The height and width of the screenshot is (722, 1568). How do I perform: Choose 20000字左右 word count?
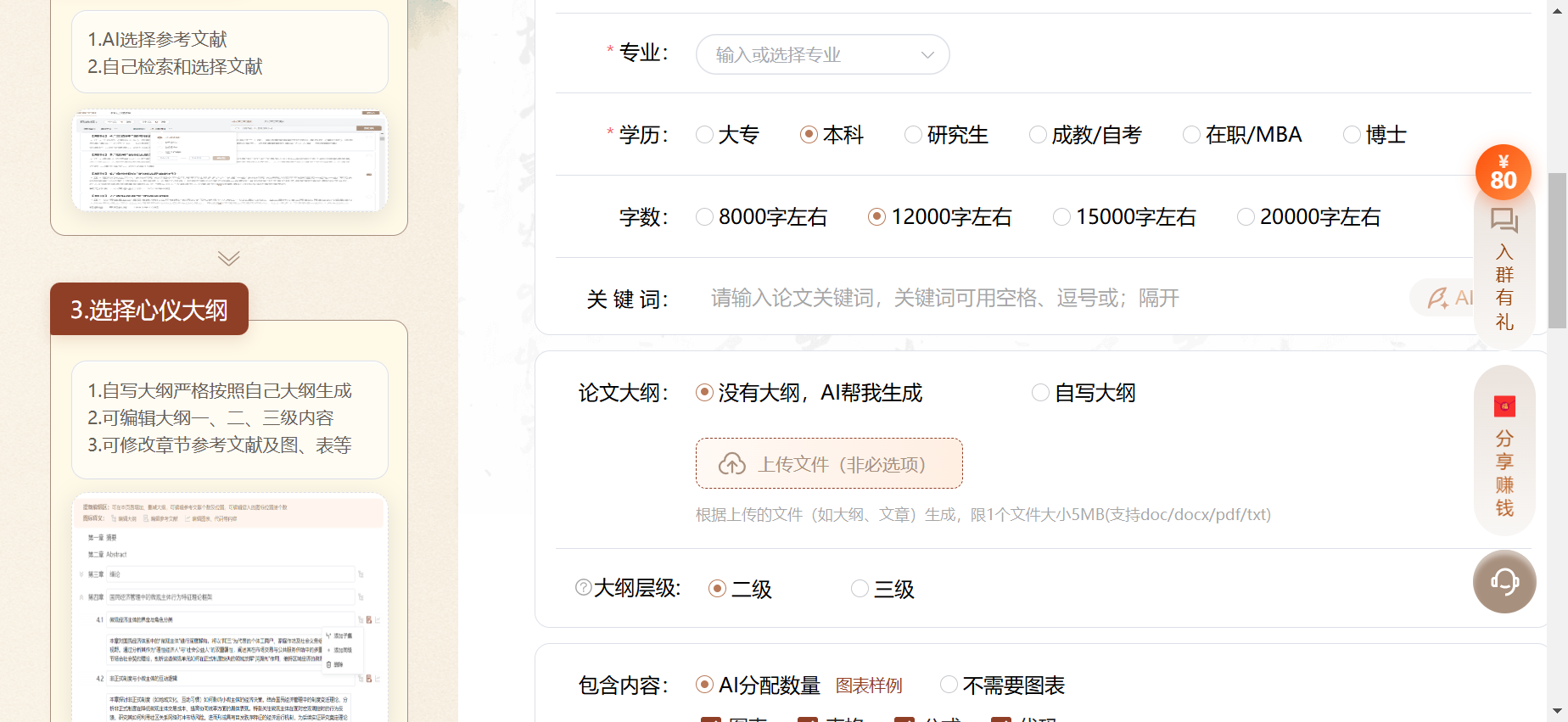[x=1246, y=217]
